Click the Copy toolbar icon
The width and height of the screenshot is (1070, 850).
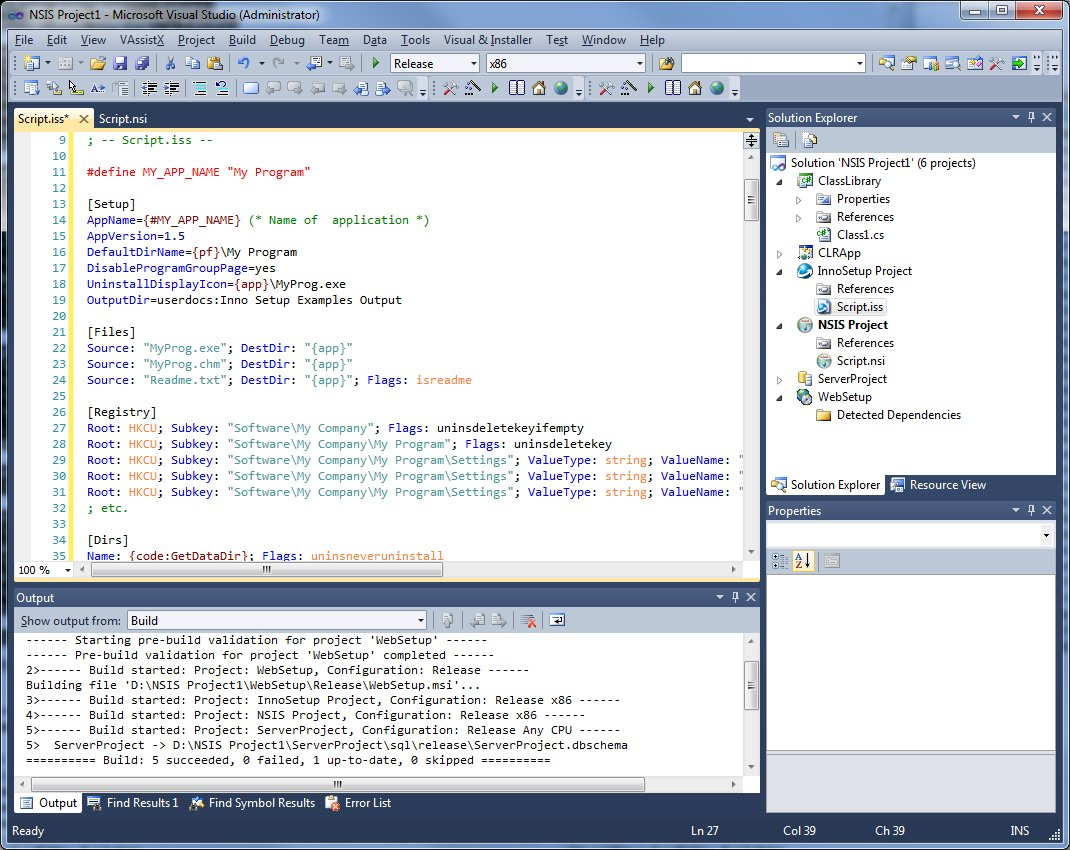pos(192,63)
